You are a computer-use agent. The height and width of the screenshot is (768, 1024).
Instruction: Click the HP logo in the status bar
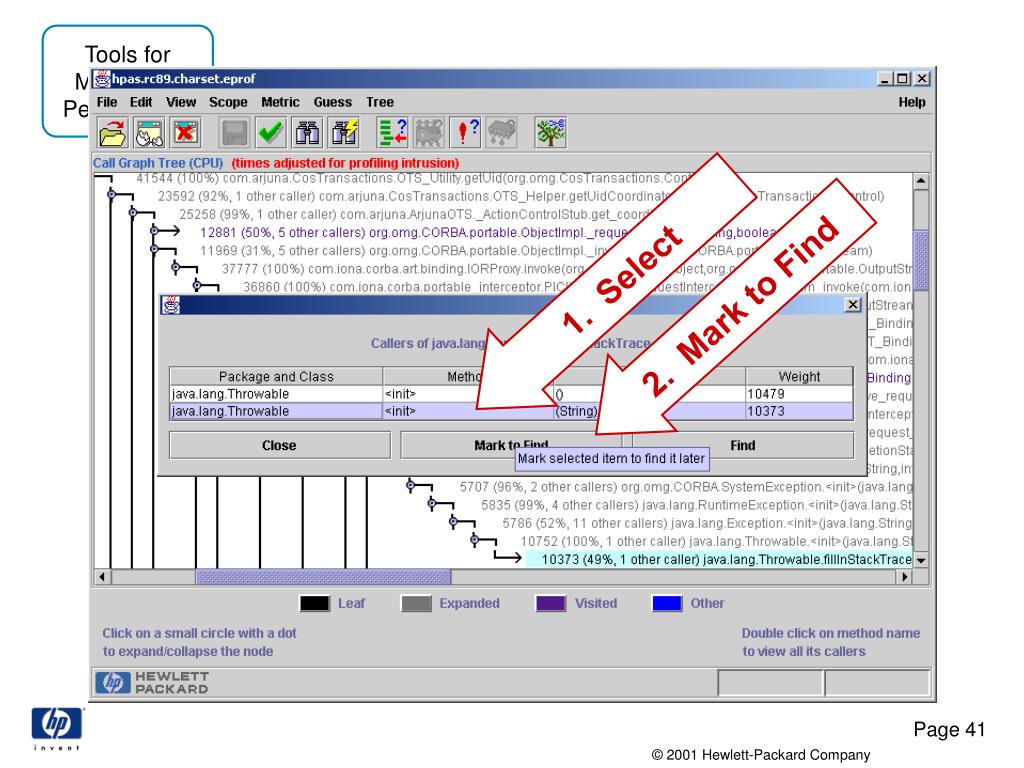(113, 682)
